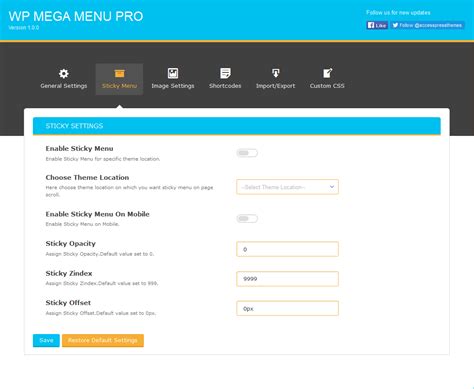Toggle Enable Sticky Menu On Mobile switch
Viewport: 474px width, 389px height.
(x=247, y=219)
